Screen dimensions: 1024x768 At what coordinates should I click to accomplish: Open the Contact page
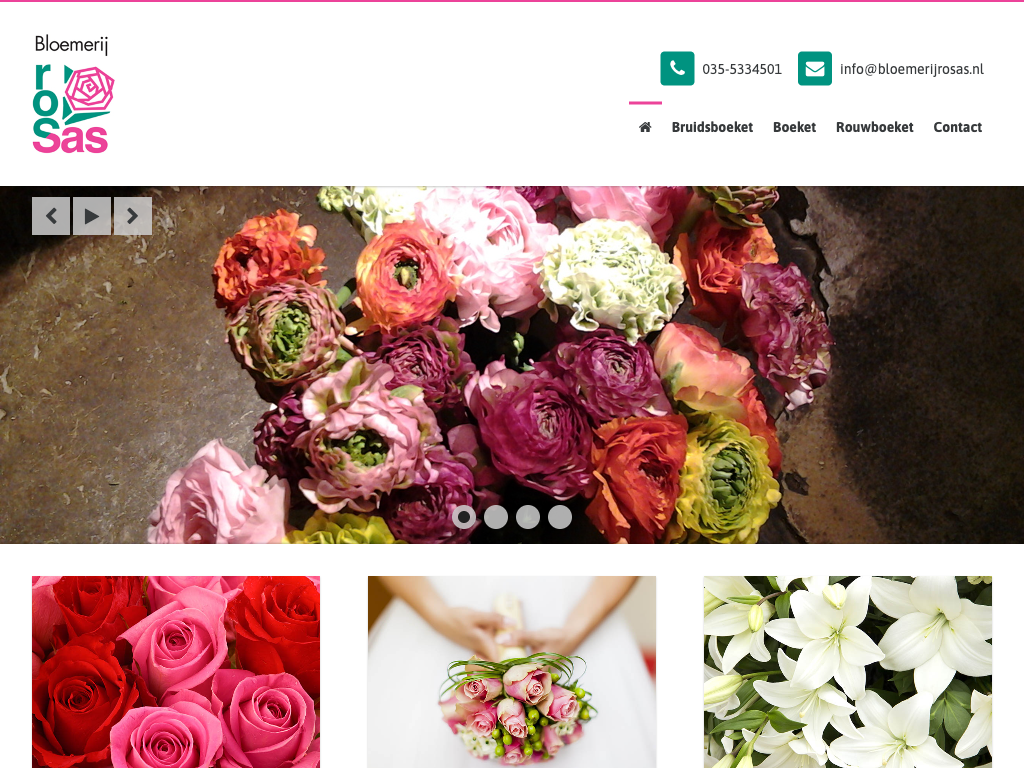point(957,127)
